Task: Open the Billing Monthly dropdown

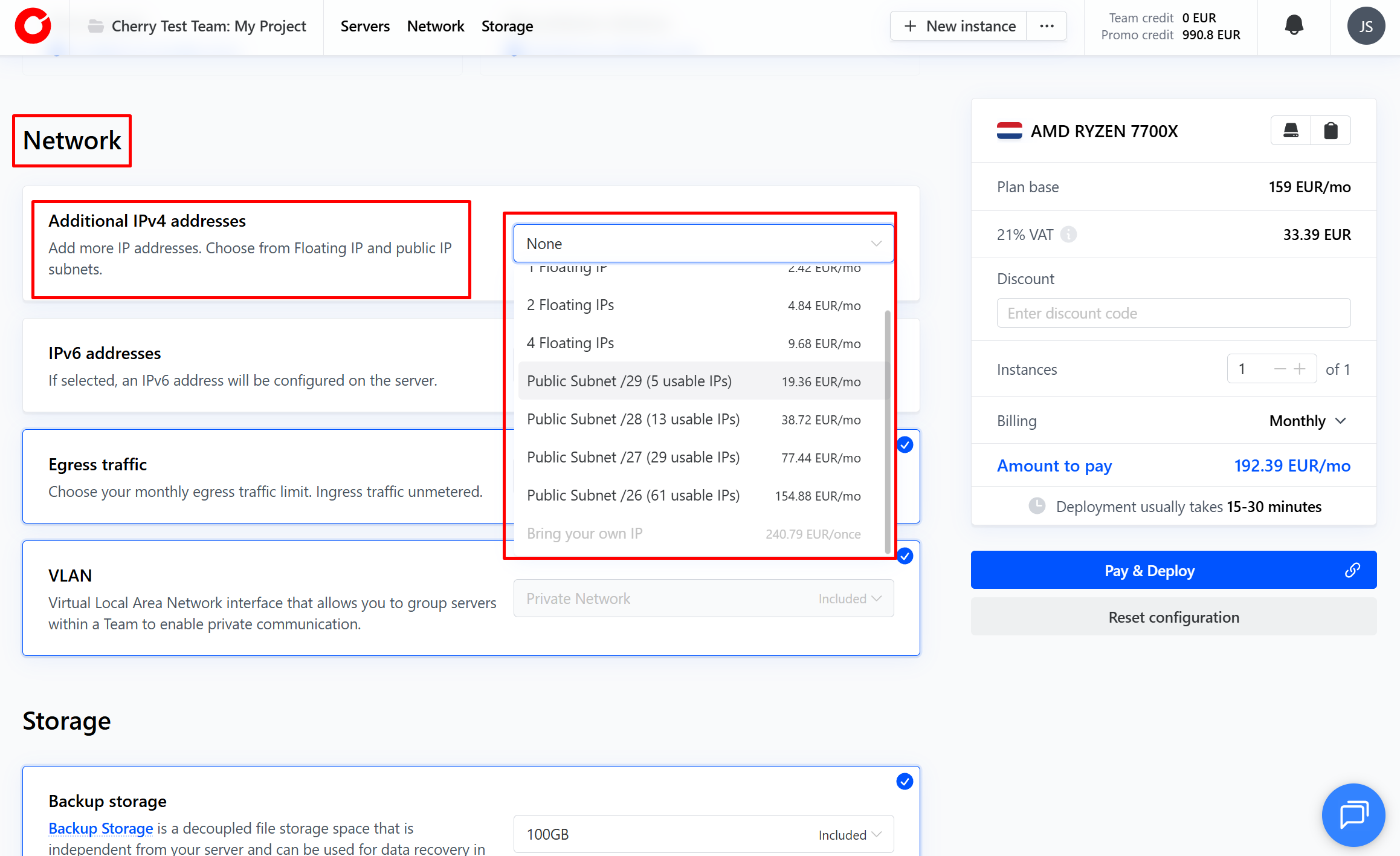Action: 1308,421
